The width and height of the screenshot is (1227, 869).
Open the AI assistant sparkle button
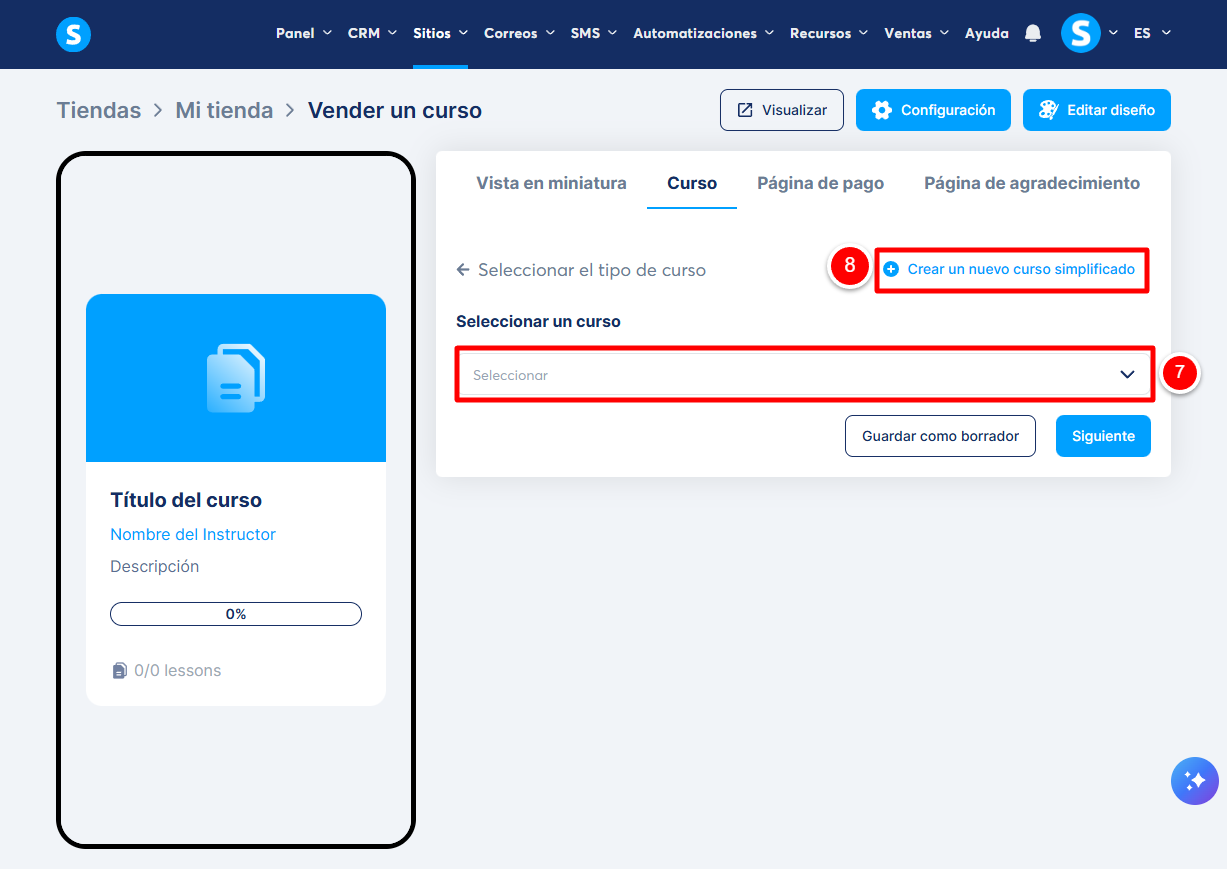tap(1195, 781)
